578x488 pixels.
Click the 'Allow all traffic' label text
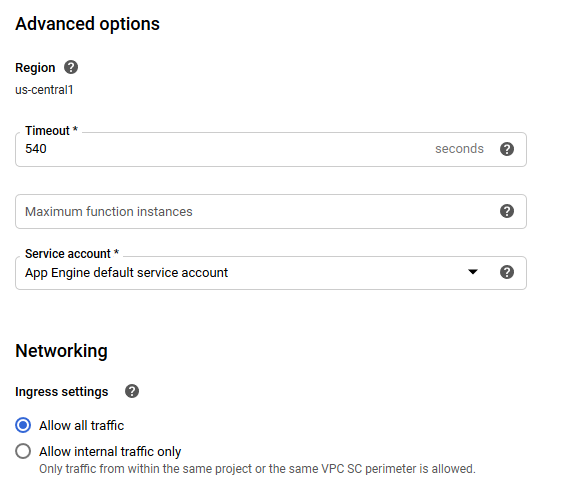click(81, 425)
